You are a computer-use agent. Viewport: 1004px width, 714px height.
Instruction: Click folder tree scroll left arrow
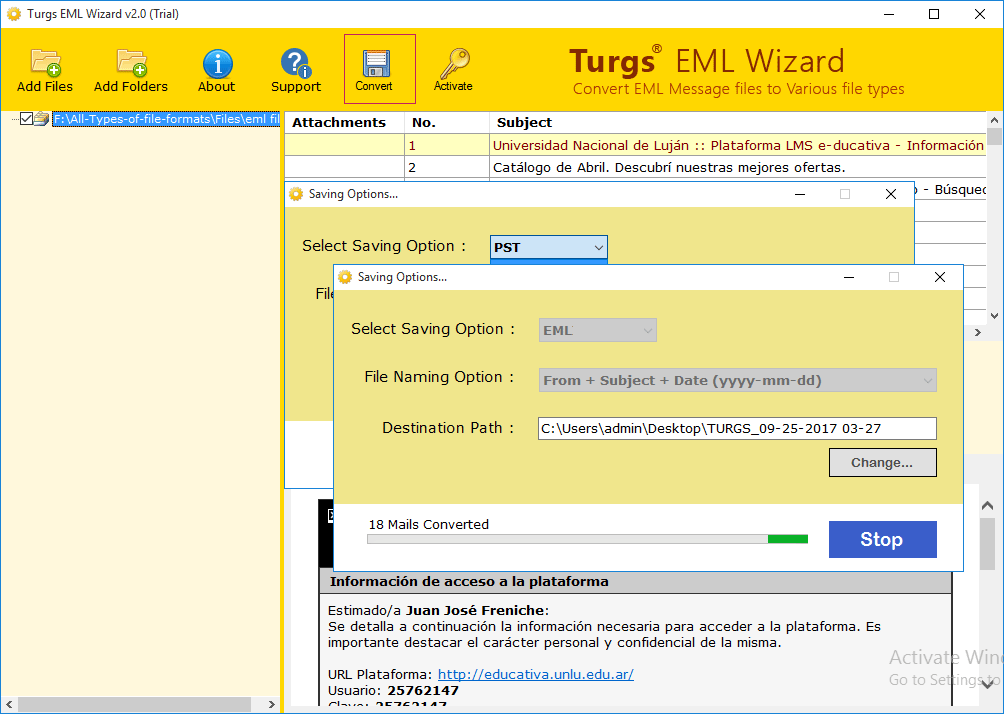point(9,704)
